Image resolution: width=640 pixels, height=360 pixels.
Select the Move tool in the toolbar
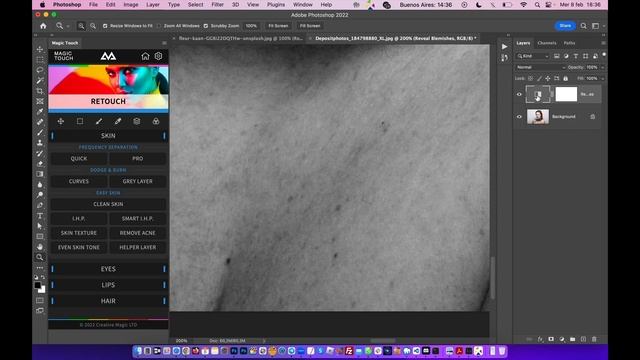point(40,49)
